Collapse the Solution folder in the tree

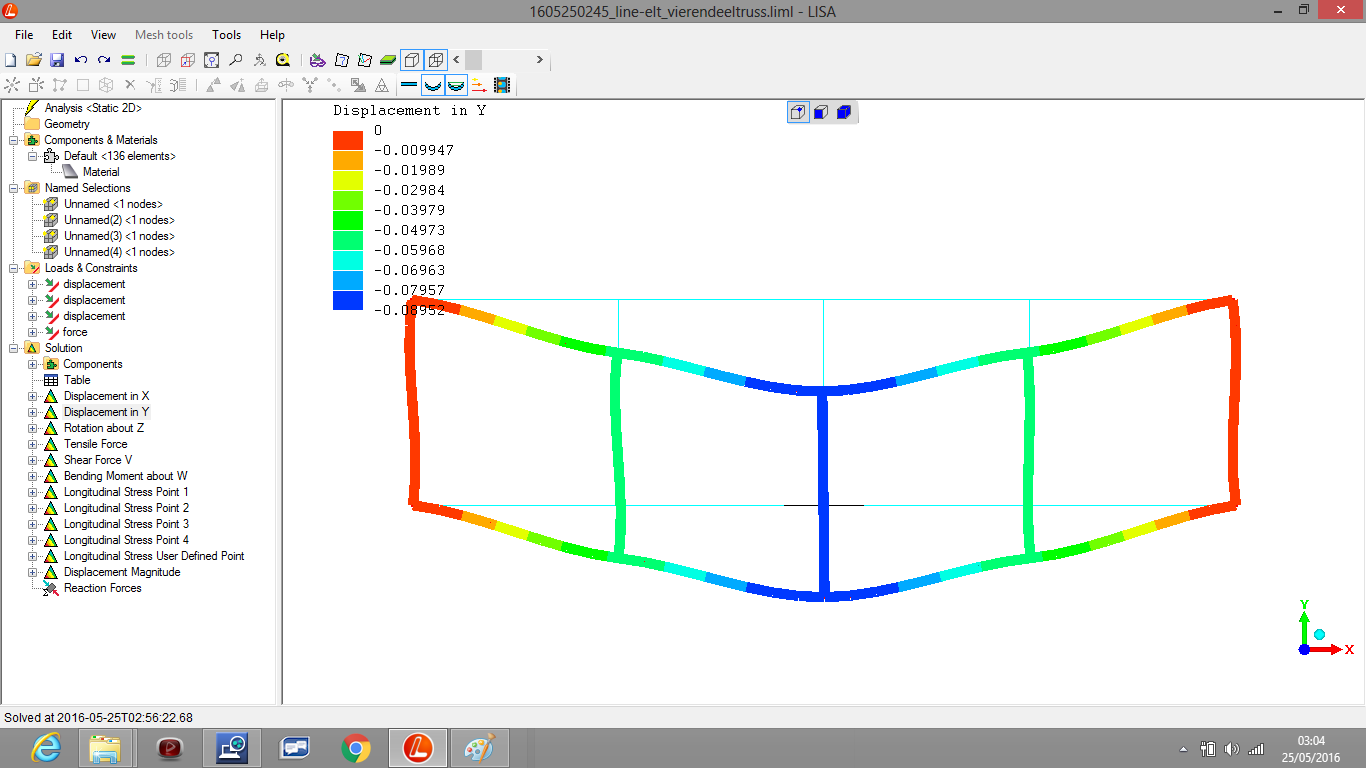tap(14, 348)
